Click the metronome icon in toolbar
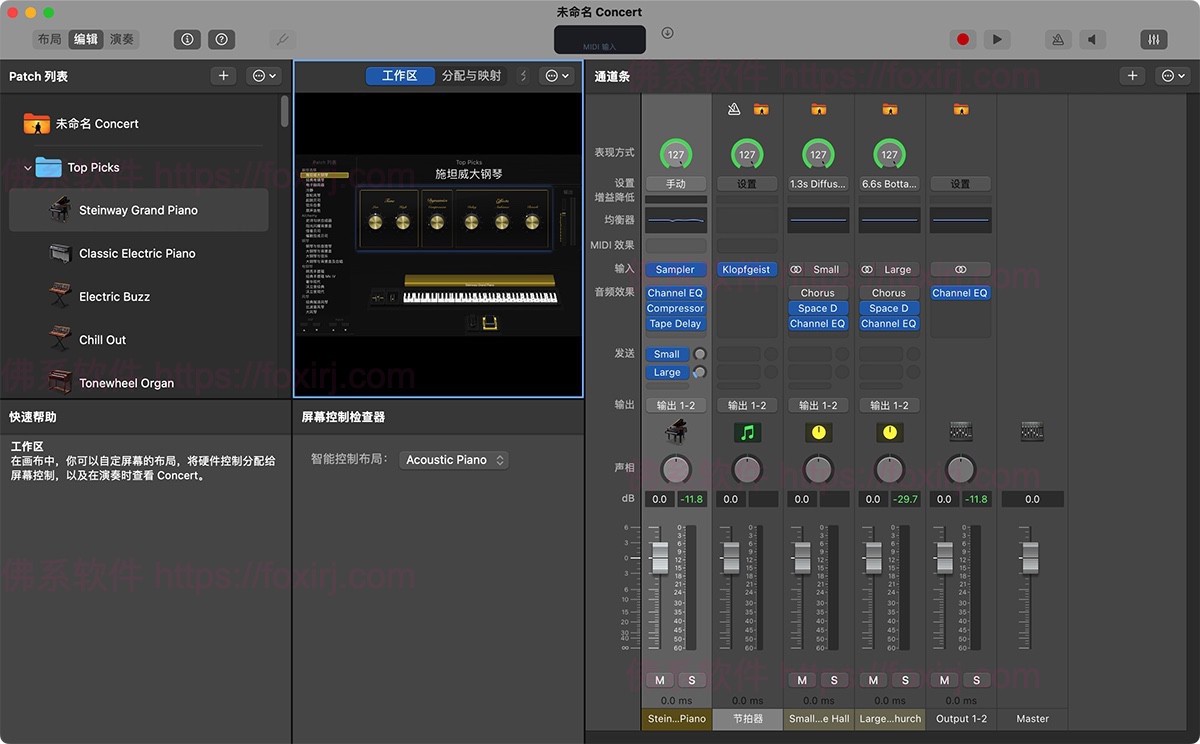The image size is (1200, 744). click(x=1058, y=39)
